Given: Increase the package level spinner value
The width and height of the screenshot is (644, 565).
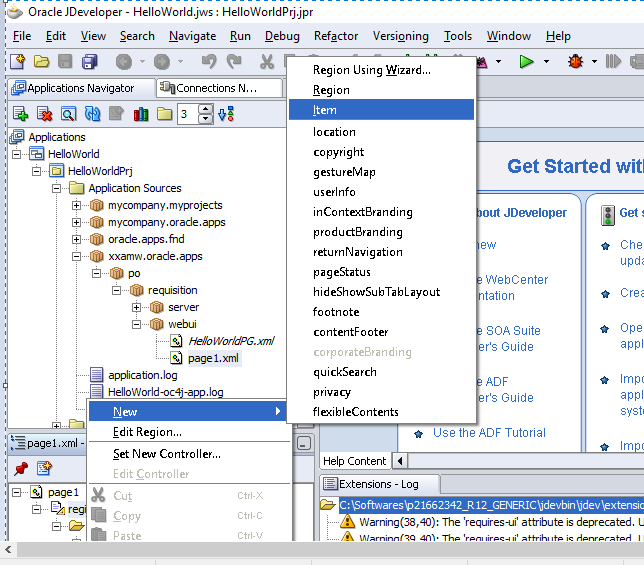Looking at the screenshot, I should coord(206,109).
